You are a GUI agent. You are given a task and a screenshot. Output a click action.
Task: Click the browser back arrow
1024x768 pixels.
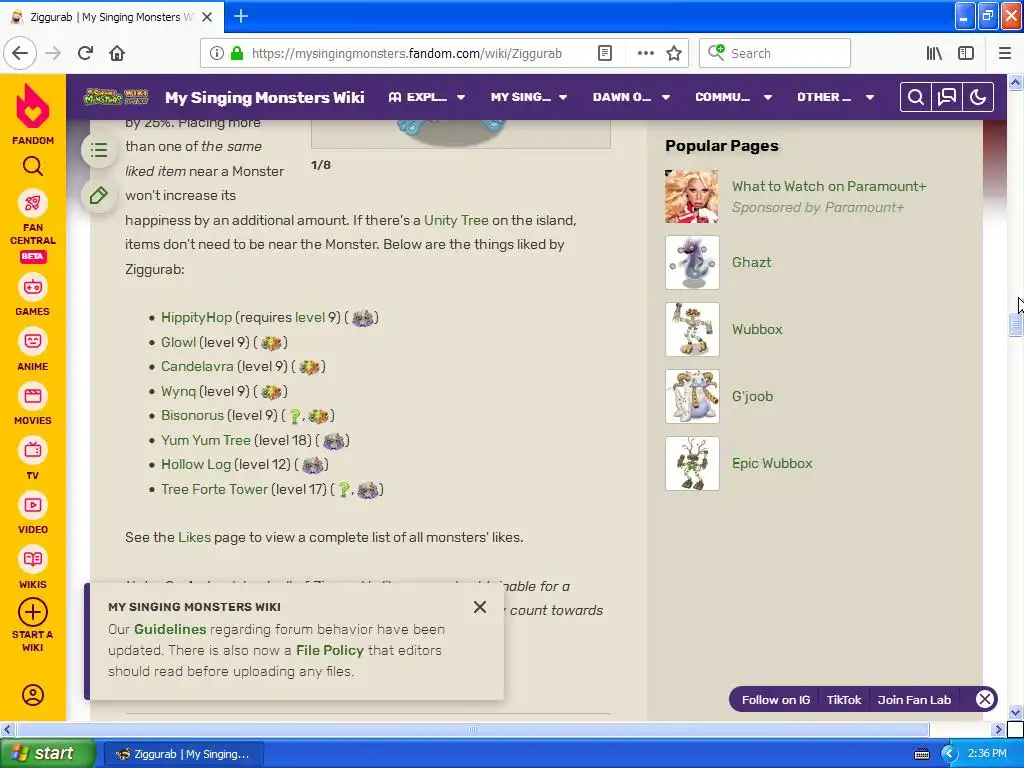[20, 53]
